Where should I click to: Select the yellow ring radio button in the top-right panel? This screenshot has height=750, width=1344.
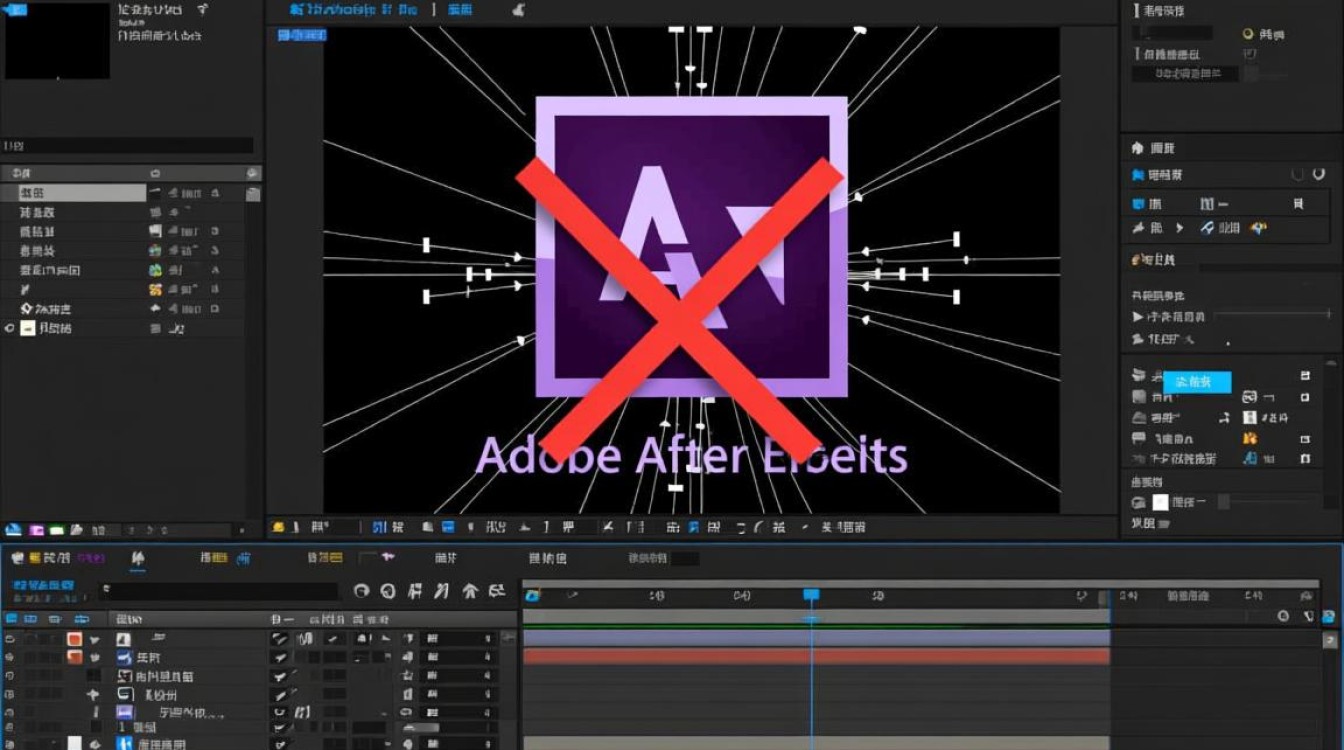[x=1248, y=33]
